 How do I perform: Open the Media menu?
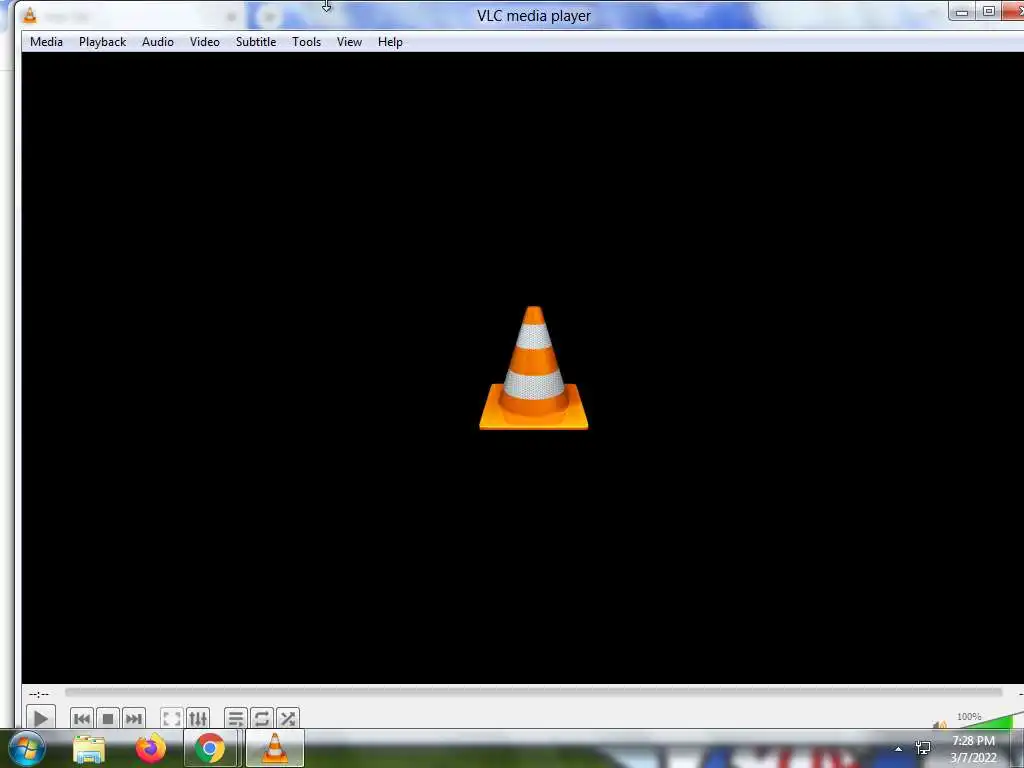[46, 42]
